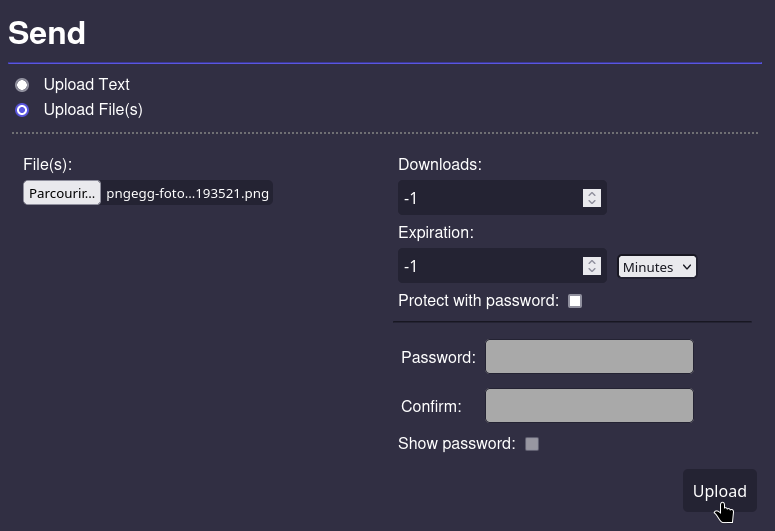Increase Expiration value with up arrow

click(592, 262)
